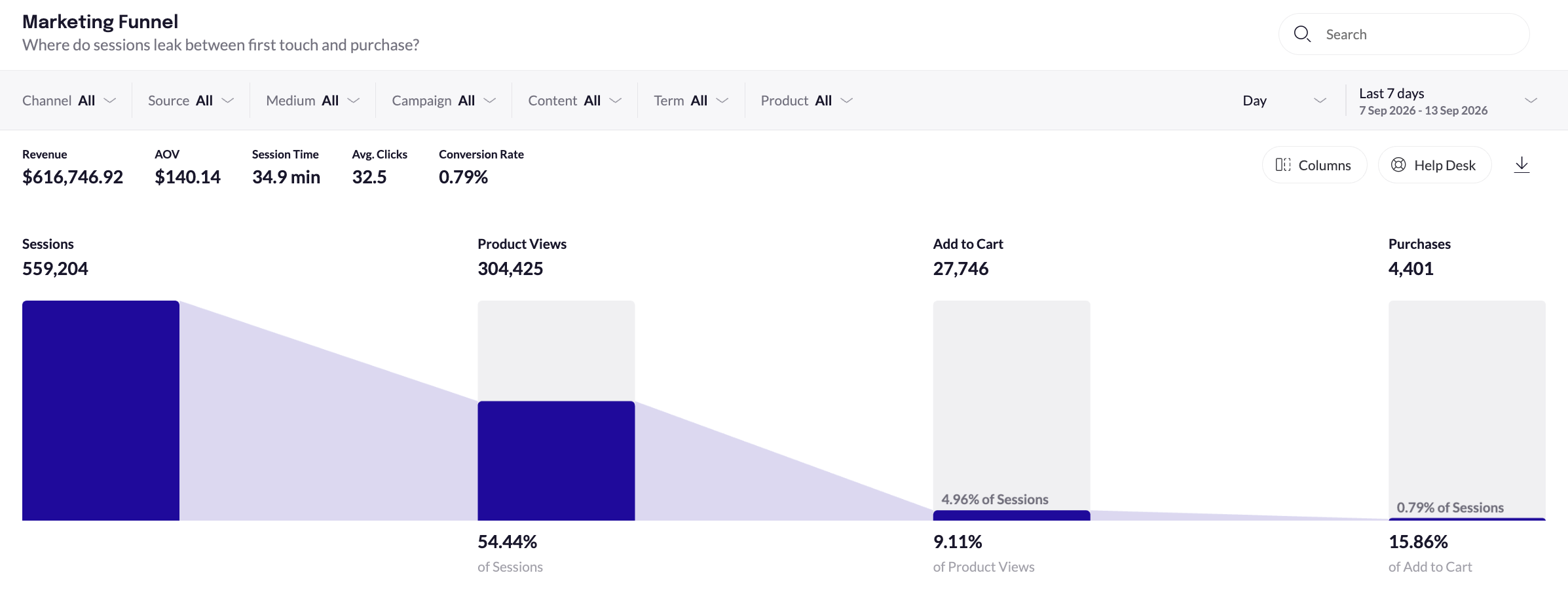Change the Day granularity selector
The image size is (1568, 592).
(x=1284, y=100)
